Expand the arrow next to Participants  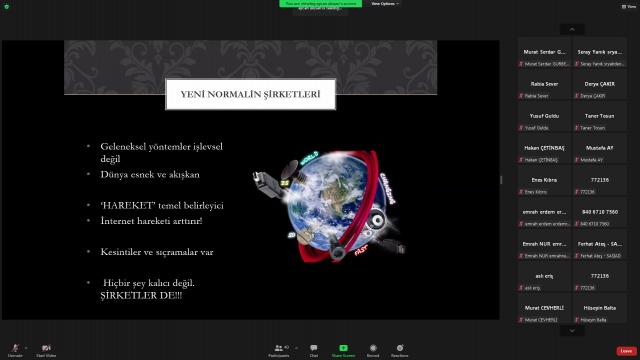[296, 348]
